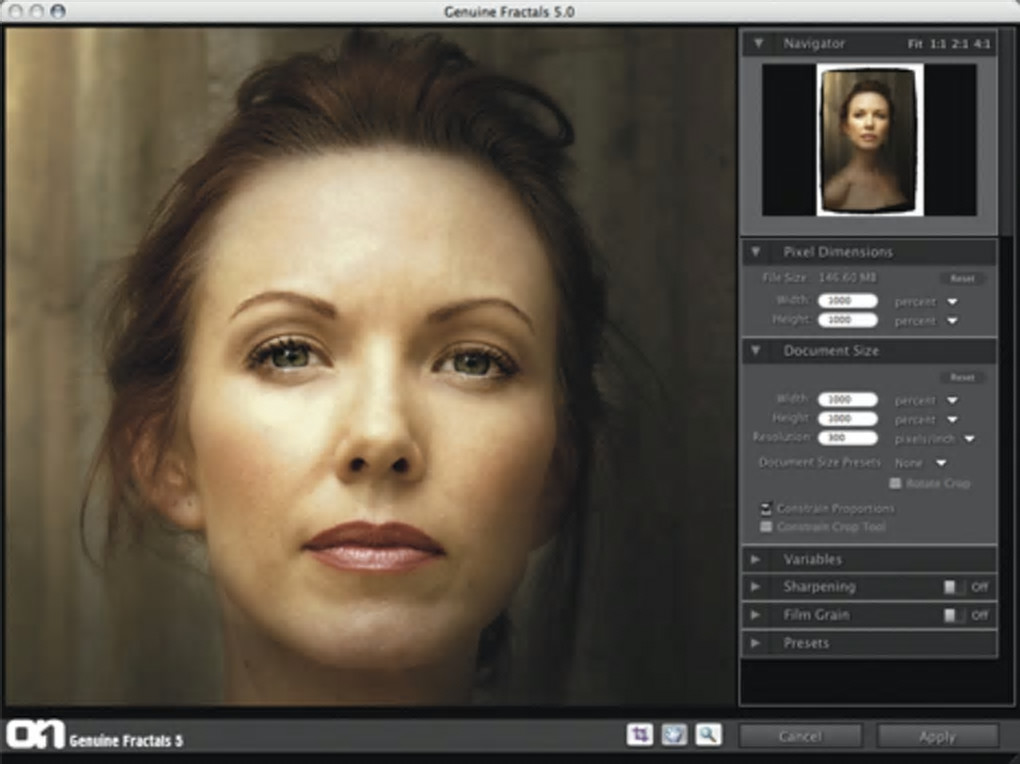The height and width of the screenshot is (764, 1020).
Task: Open the Document Size Presets dropdown
Action: point(940,463)
